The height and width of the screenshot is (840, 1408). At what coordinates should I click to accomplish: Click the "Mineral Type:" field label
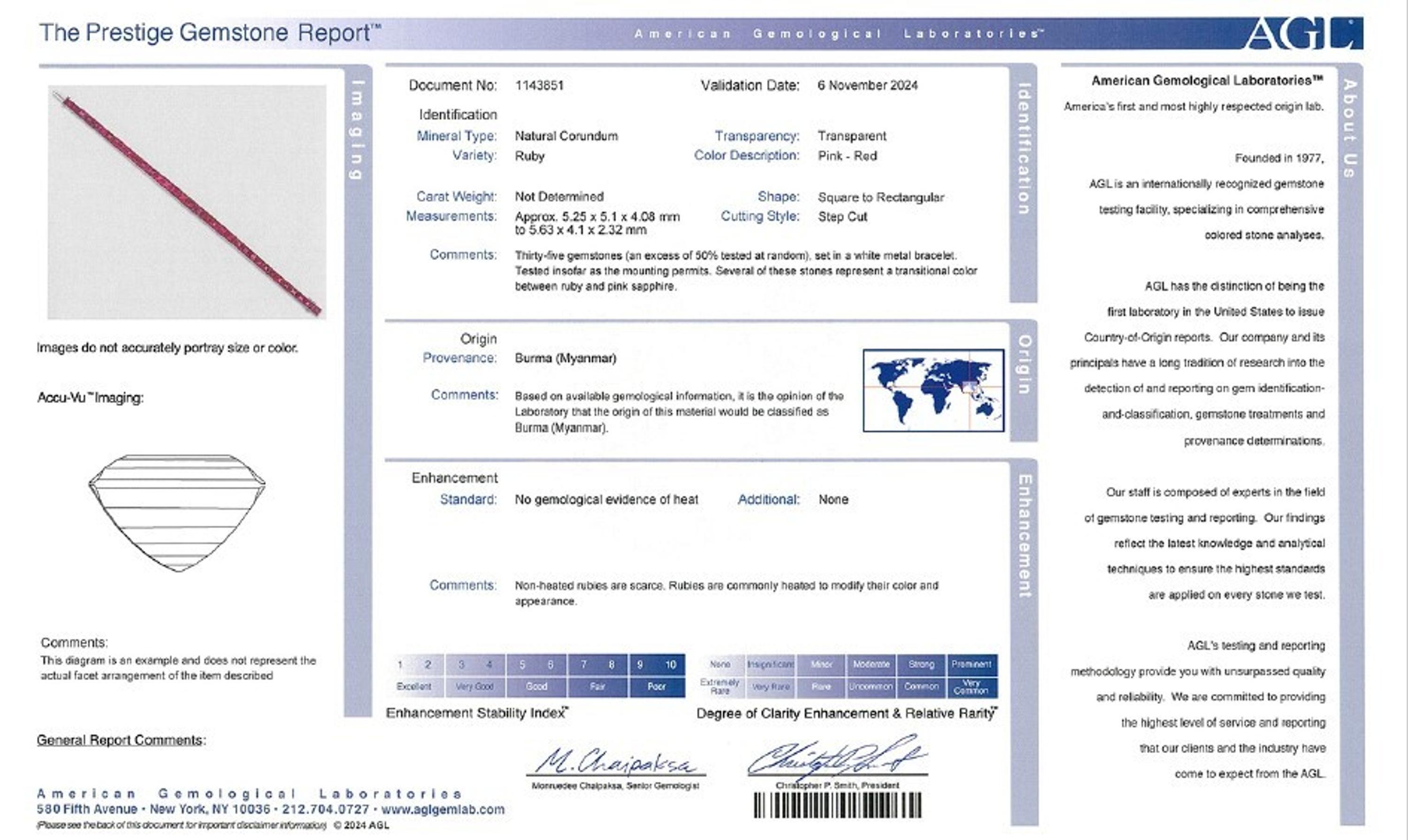[456, 136]
